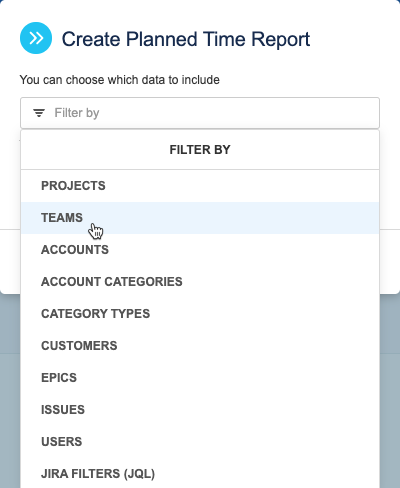Select PROJECTS from the filter list
This screenshot has width=400, height=488.
[x=200, y=186]
